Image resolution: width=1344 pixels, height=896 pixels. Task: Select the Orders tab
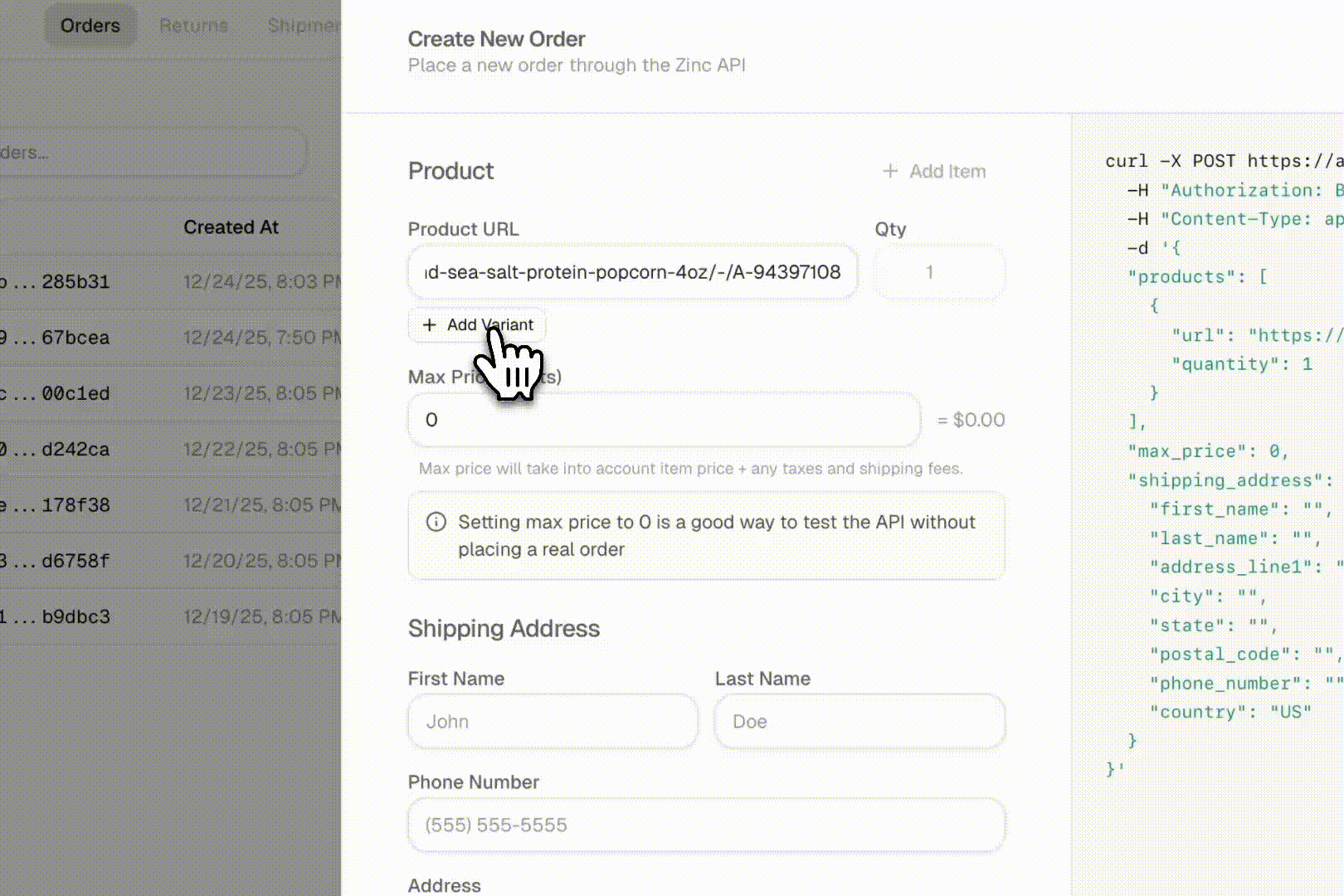point(90,25)
